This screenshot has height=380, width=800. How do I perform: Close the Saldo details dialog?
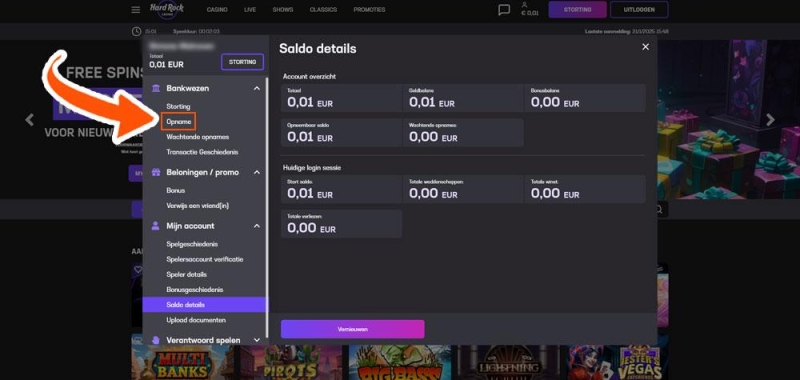(x=645, y=47)
